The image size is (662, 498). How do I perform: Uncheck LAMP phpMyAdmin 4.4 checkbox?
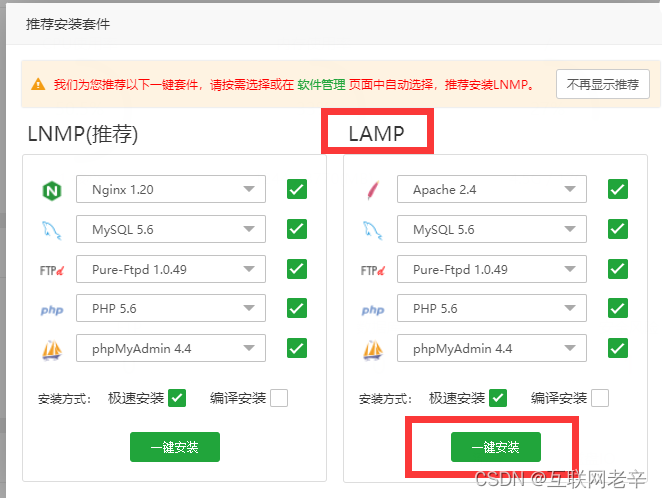point(618,348)
